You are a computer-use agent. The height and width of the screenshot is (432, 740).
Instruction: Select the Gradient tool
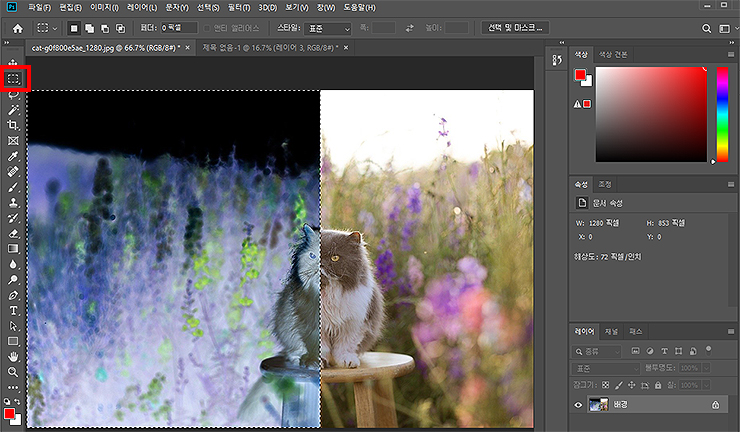click(13, 248)
